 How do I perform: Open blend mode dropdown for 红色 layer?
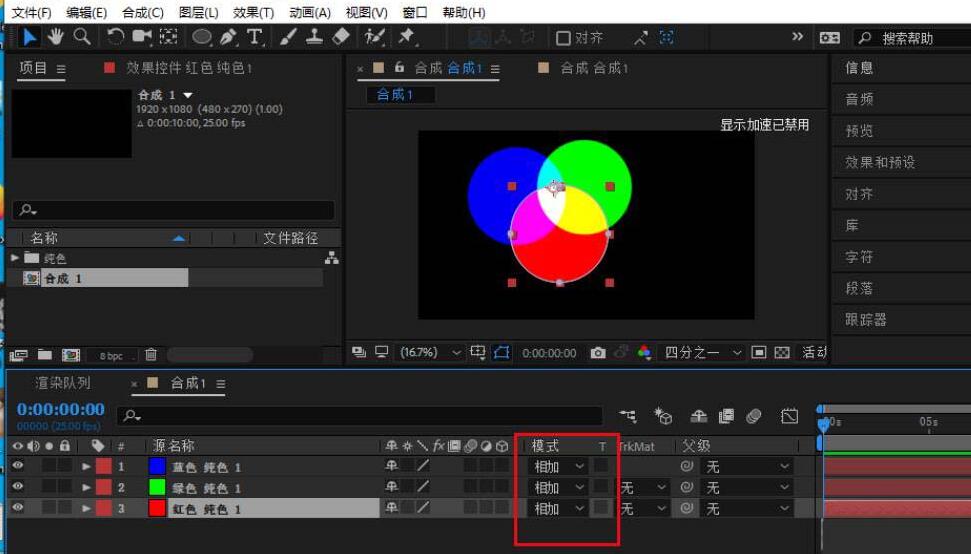(558, 509)
